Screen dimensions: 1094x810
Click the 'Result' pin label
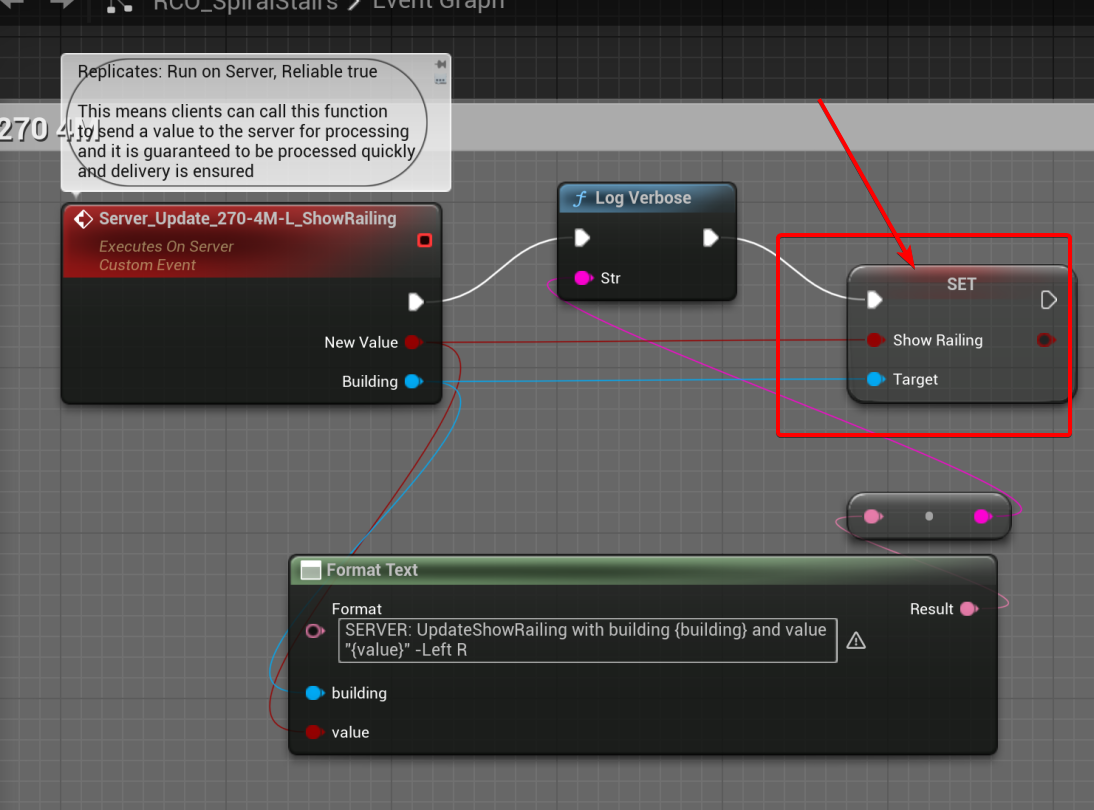click(931, 609)
